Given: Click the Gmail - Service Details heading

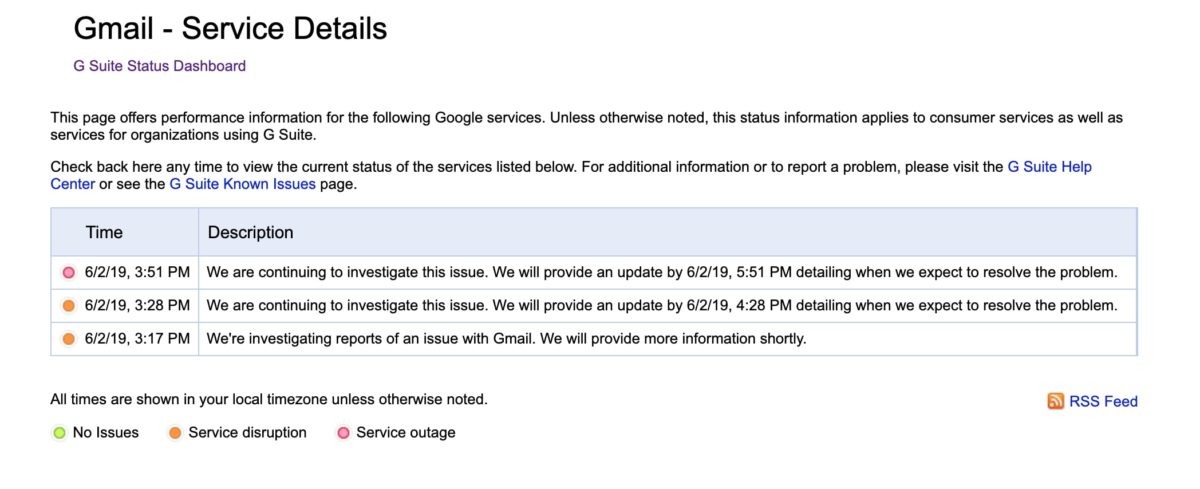Looking at the screenshot, I should pos(231,28).
